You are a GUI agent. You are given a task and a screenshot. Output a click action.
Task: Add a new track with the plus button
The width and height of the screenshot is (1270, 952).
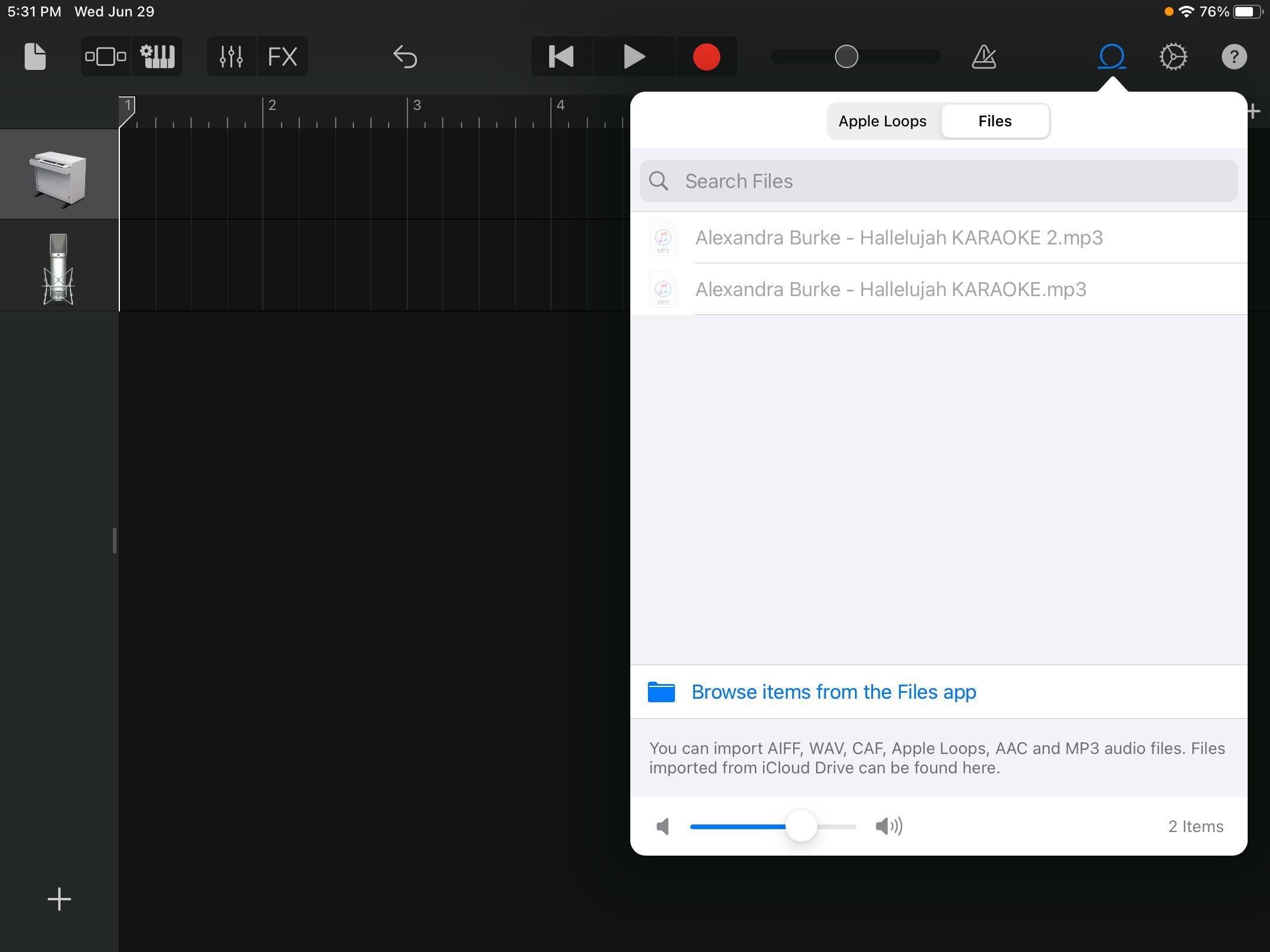click(x=59, y=898)
